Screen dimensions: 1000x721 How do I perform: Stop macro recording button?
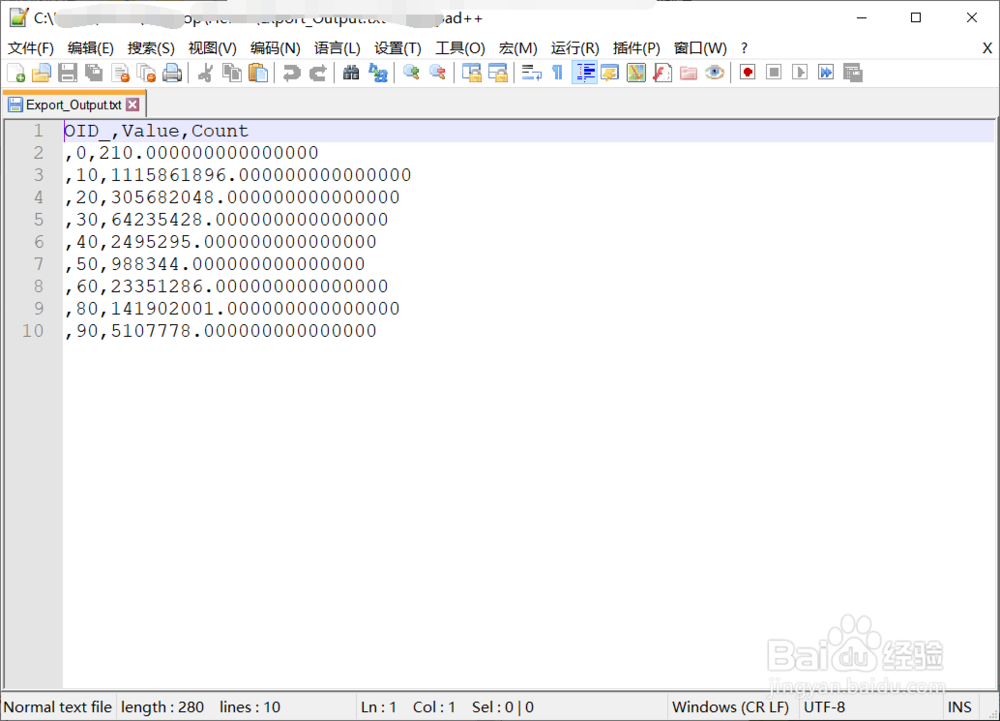click(774, 73)
